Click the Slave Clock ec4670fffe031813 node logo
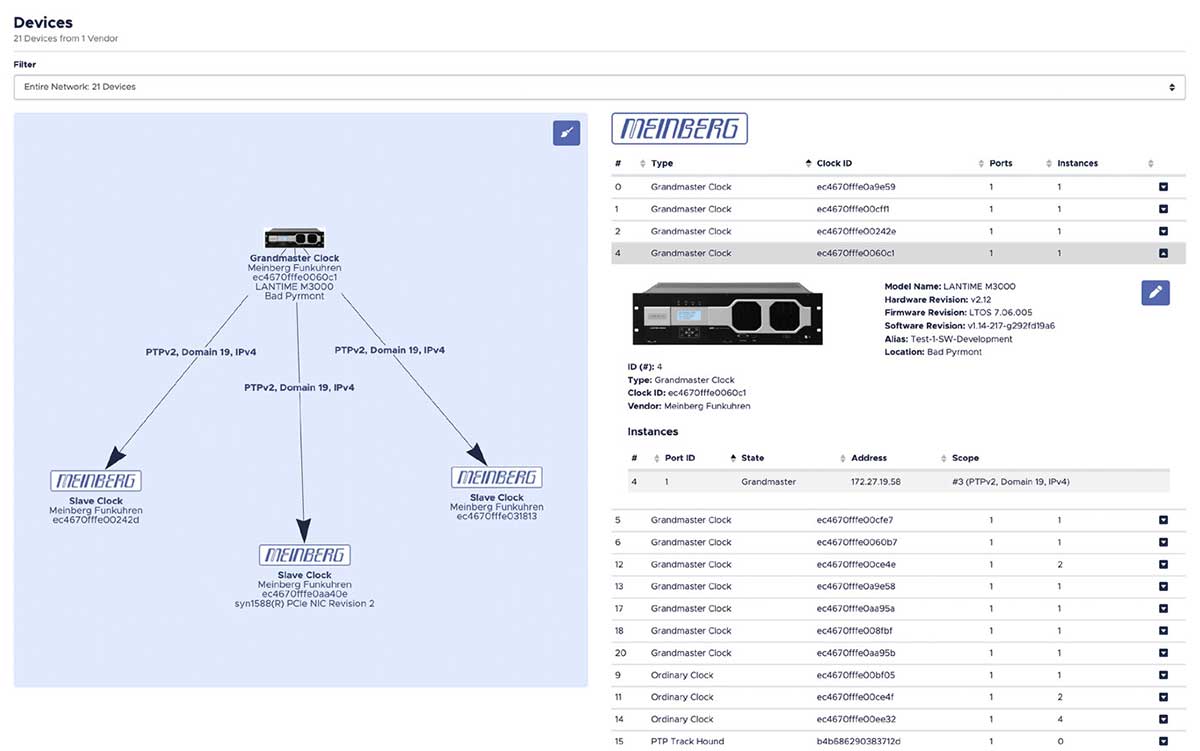Image resolution: width=1200 pixels, height=751 pixels. [x=496, y=477]
